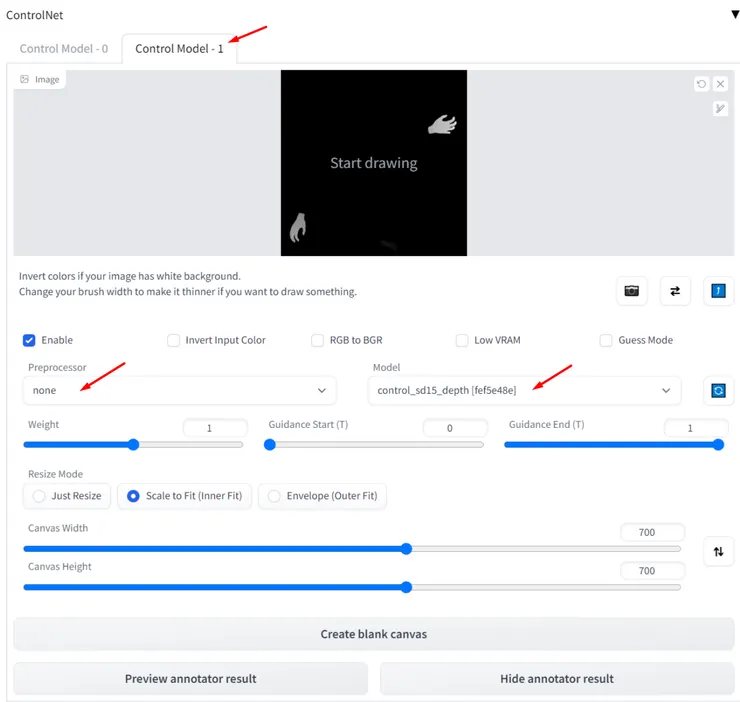Select Just Resize radio option
The image size is (740, 702).
[67, 496]
